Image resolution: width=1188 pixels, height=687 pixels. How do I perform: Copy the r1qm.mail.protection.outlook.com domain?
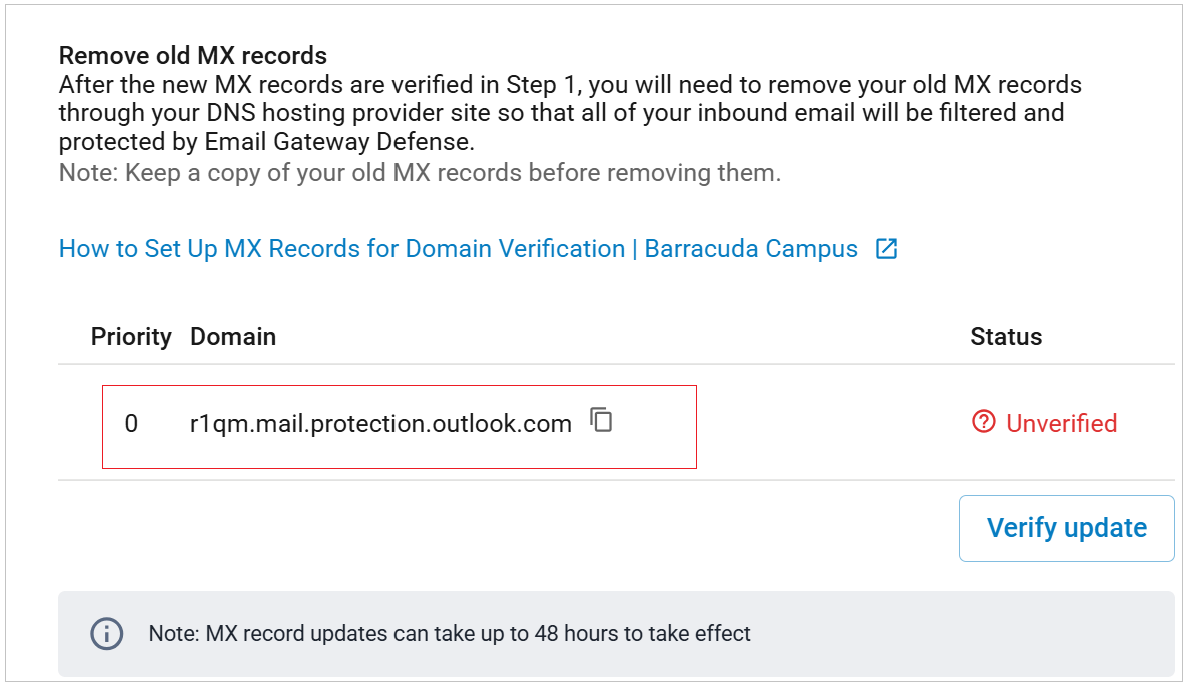(601, 420)
